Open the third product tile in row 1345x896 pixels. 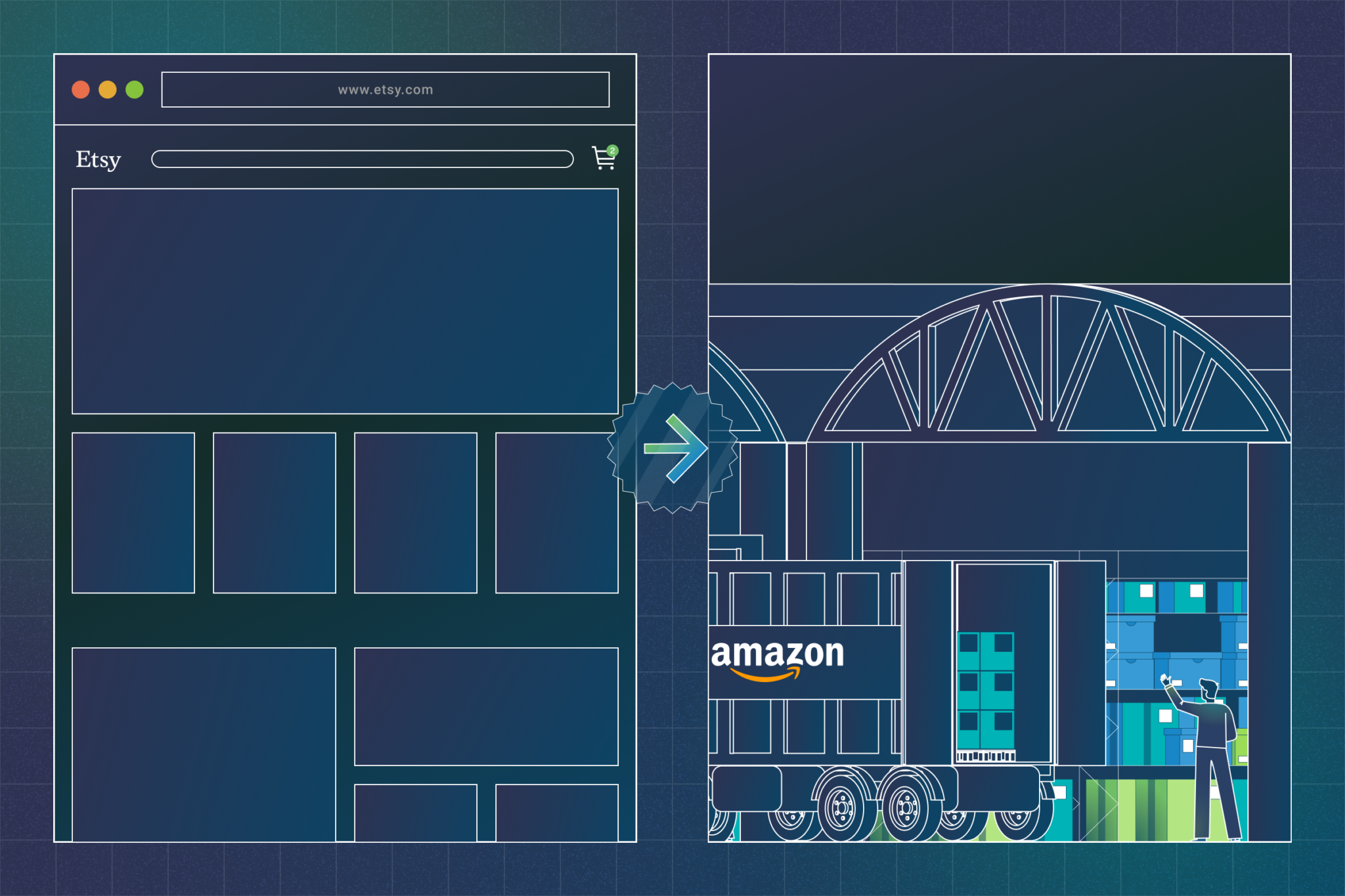pos(416,513)
